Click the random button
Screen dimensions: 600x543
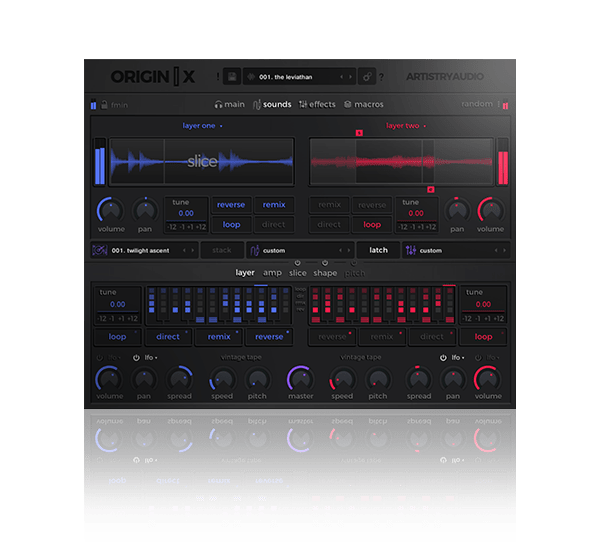point(478,104)
